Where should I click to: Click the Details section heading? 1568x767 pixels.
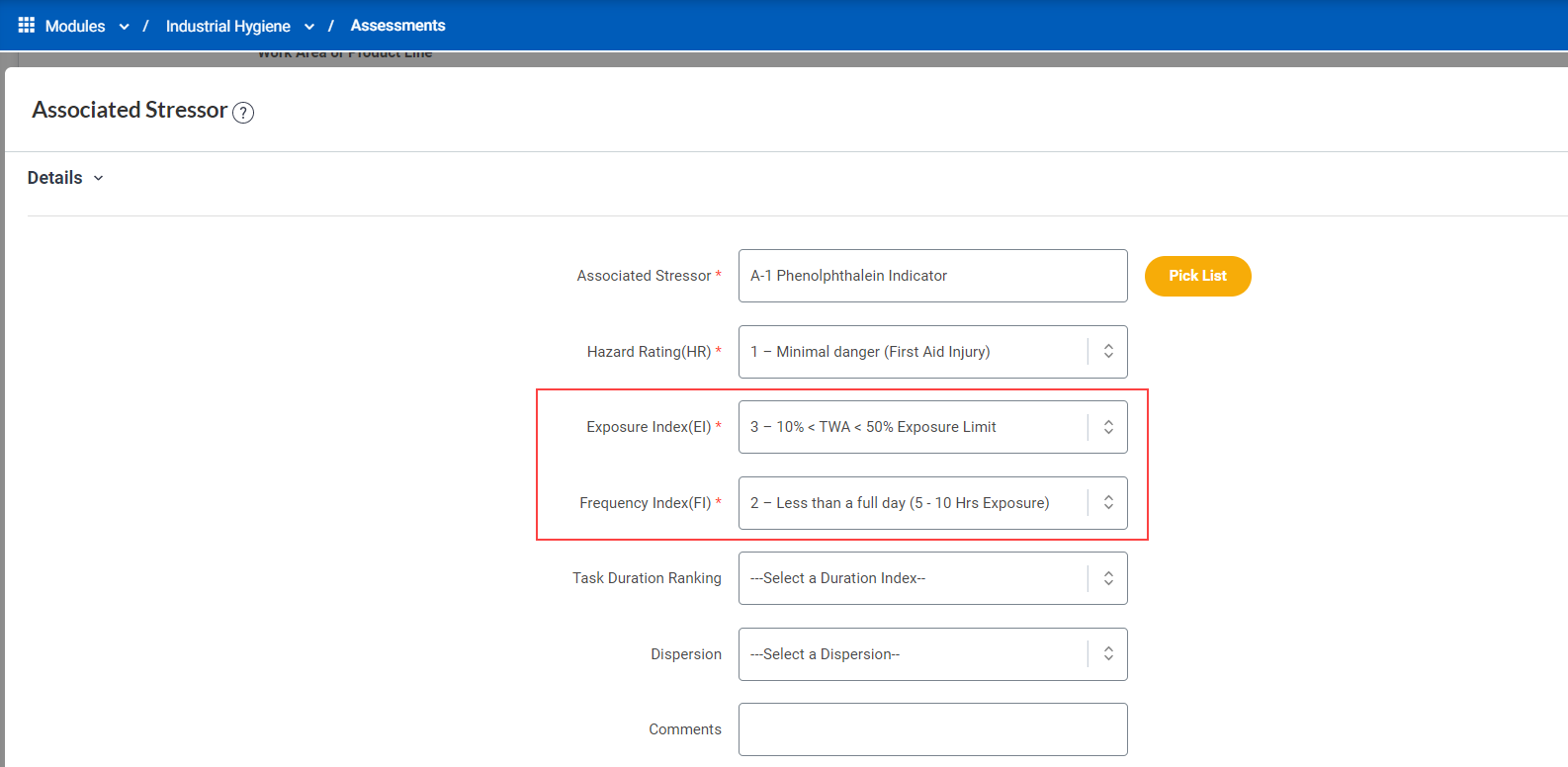tap(54, 178)
